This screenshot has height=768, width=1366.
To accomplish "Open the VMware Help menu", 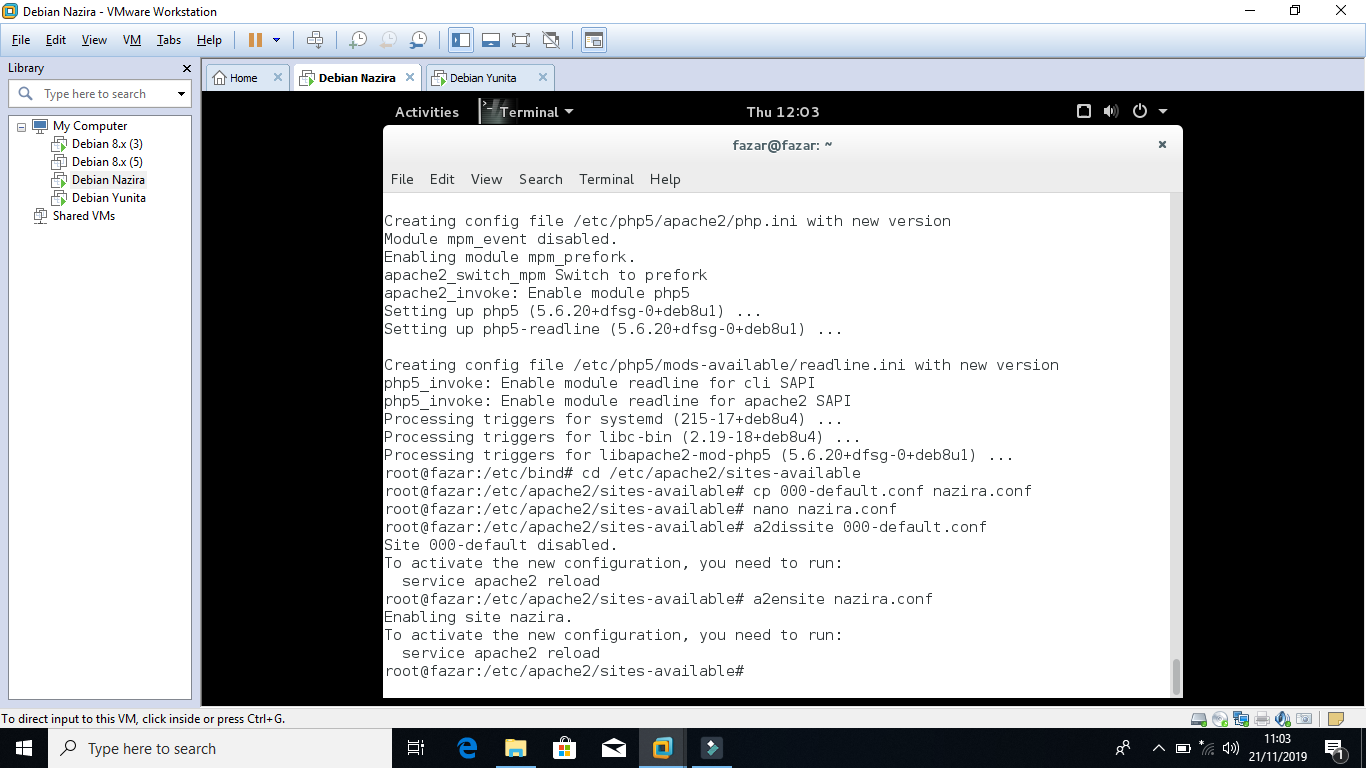I will (209, 40).
